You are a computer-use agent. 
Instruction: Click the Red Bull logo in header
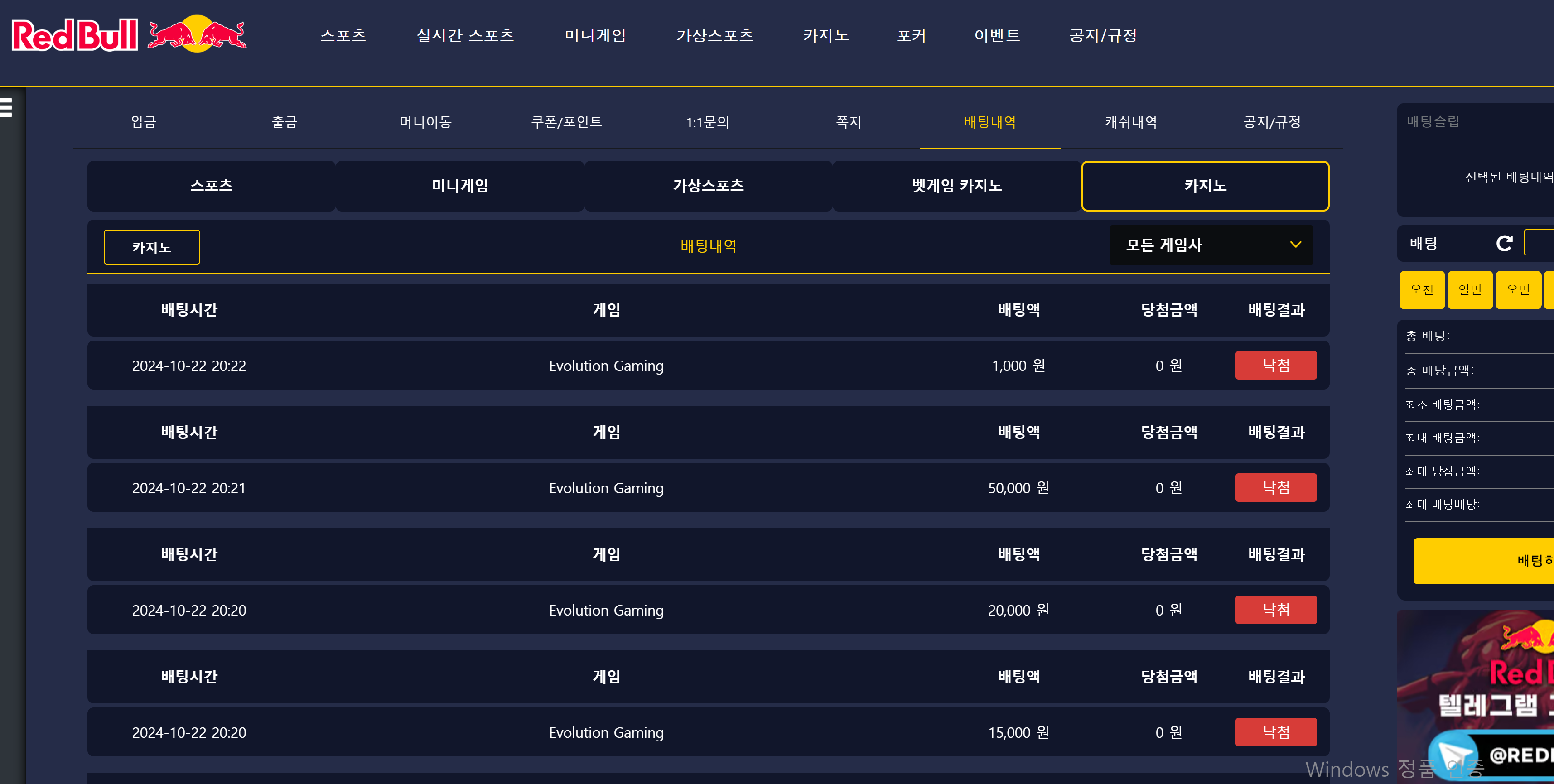[129, 35]
